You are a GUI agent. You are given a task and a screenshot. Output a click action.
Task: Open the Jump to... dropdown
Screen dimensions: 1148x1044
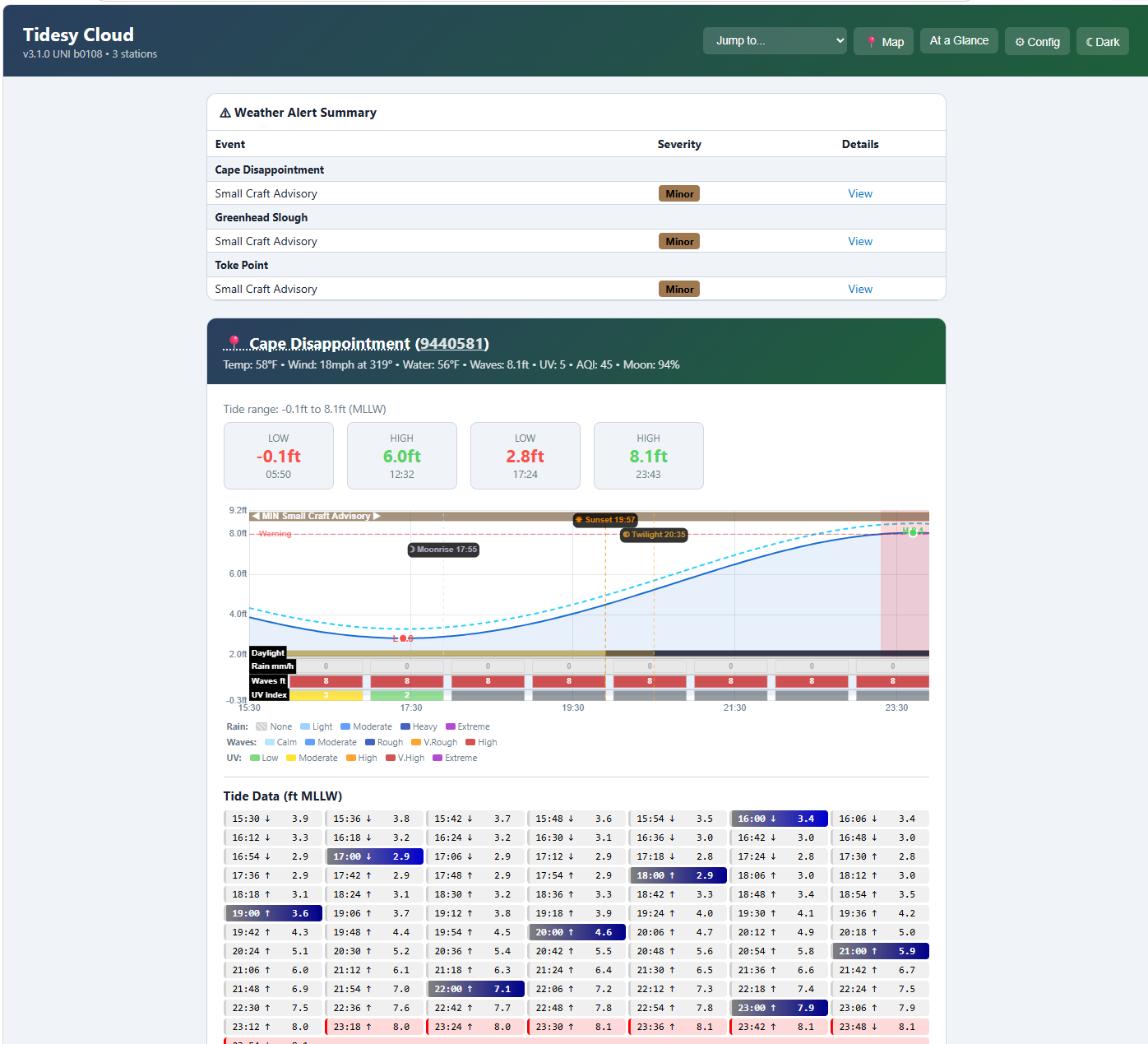click(775, 40)
